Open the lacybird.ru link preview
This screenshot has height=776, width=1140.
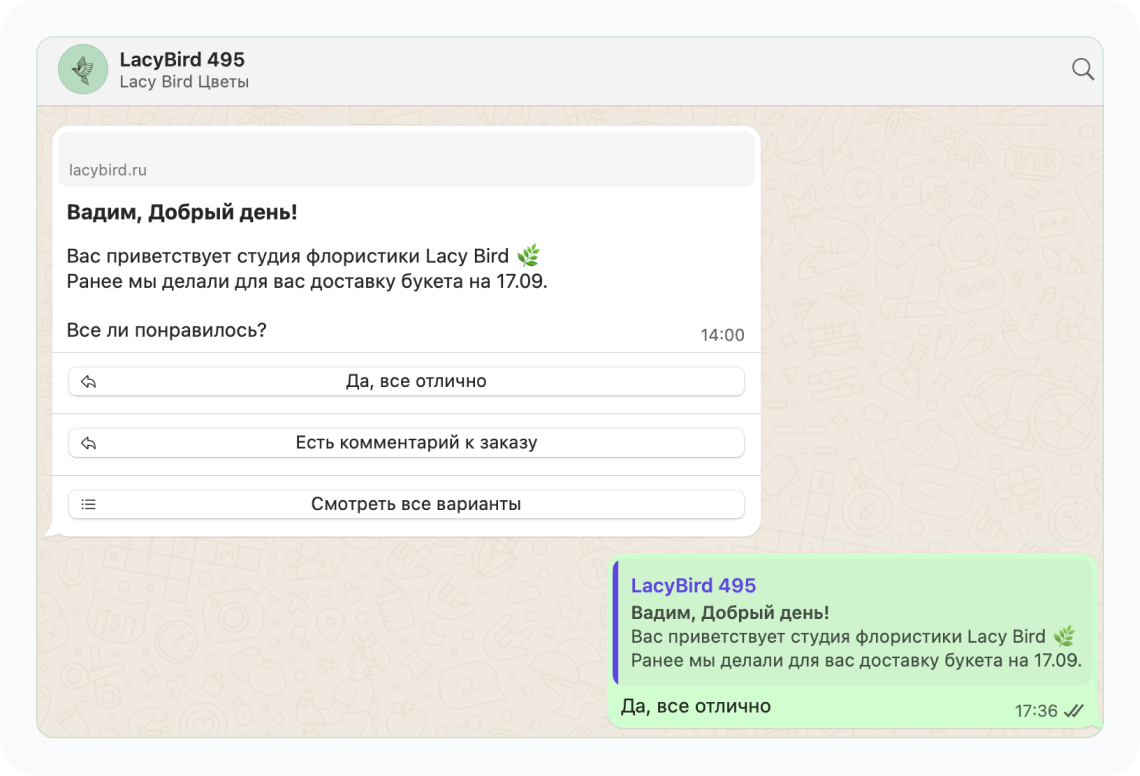[406, 159]
